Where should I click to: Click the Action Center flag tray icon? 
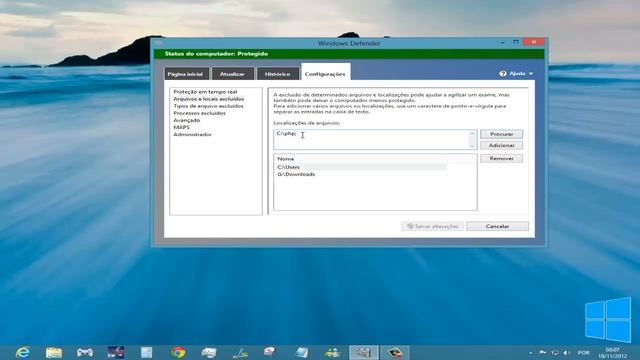coord(543,353)
